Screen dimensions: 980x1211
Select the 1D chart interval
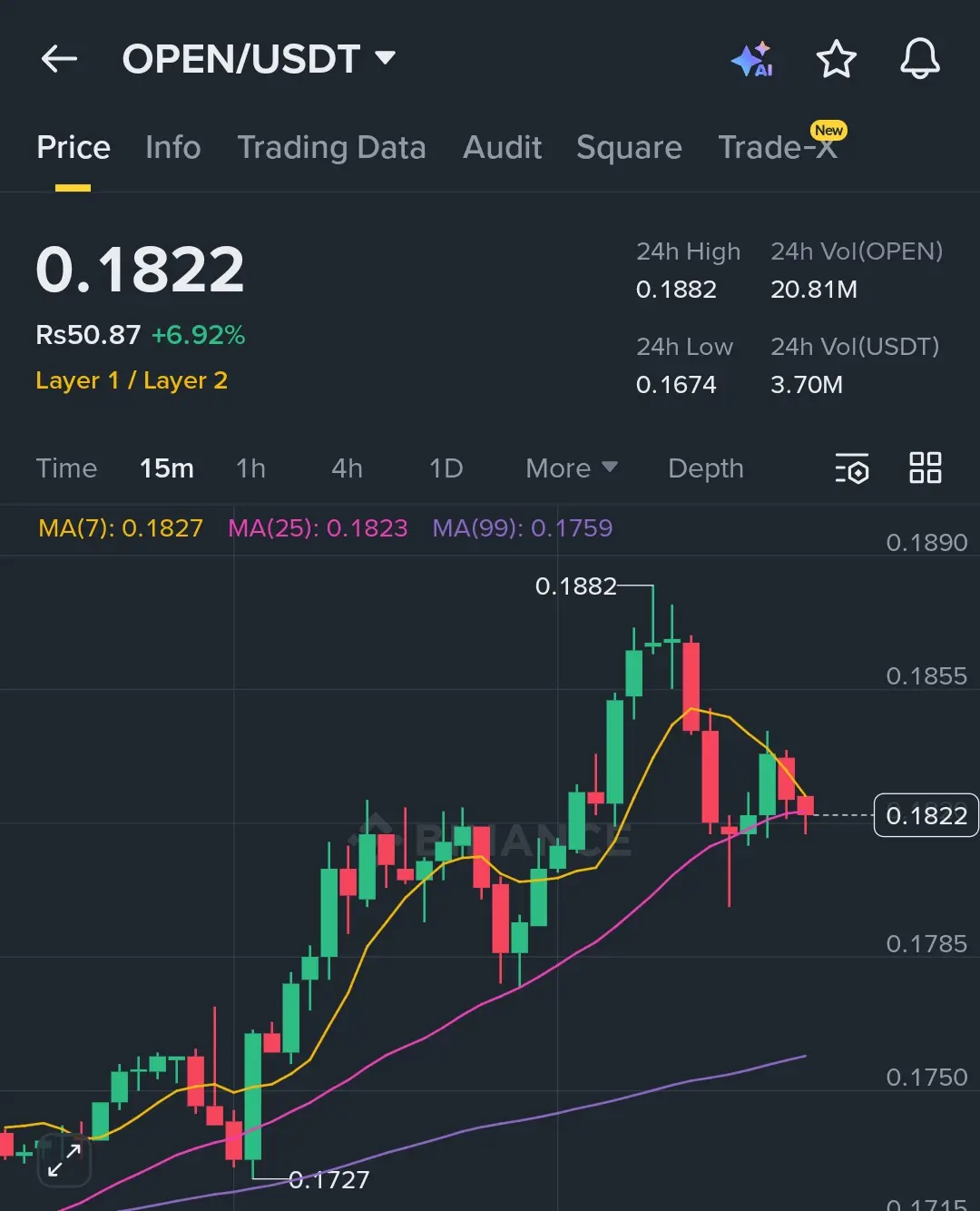tap(446, 468)
